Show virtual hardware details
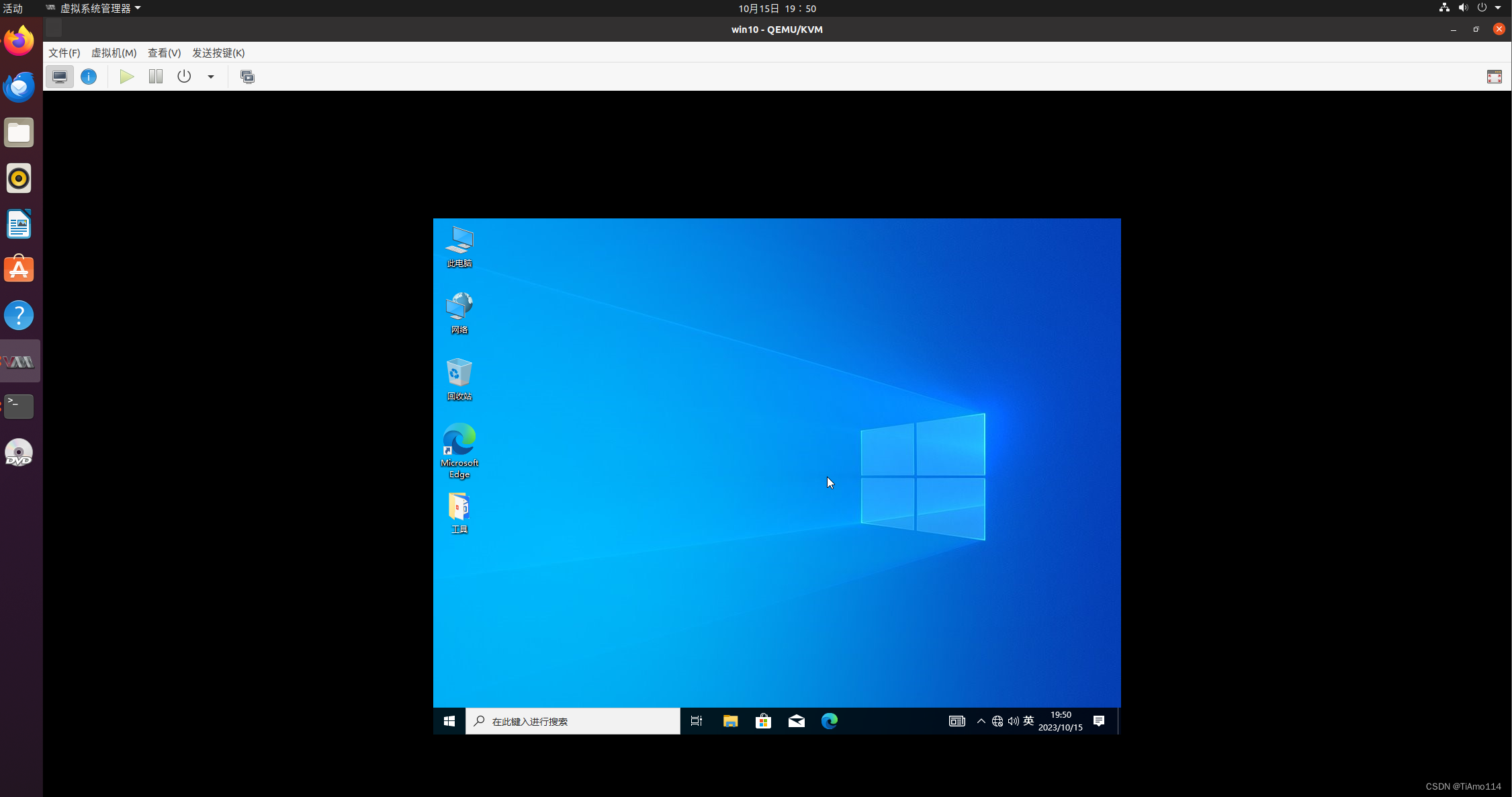 click(x=89, y=77)
